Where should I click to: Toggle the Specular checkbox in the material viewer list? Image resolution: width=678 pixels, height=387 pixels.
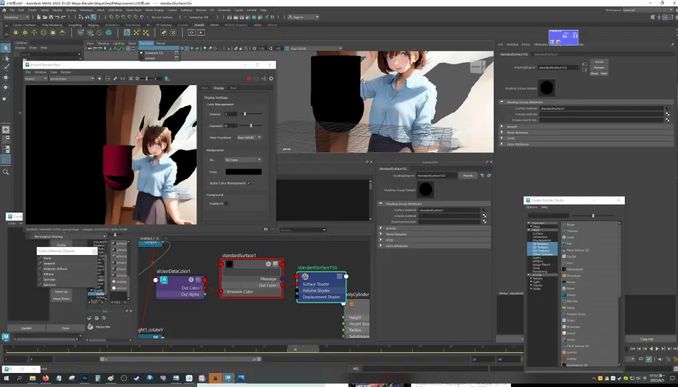(x=40, y=279)
